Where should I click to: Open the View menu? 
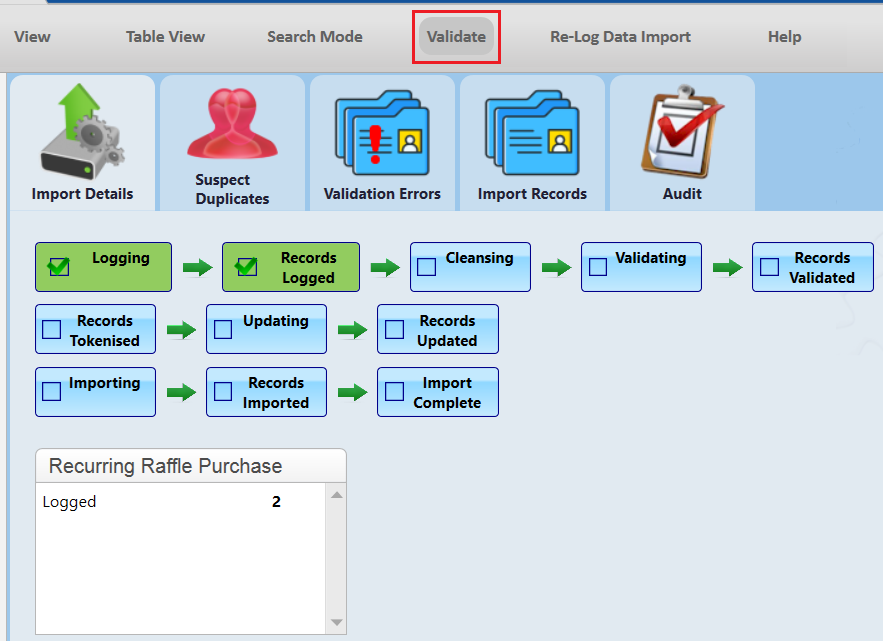click(32, 37)
